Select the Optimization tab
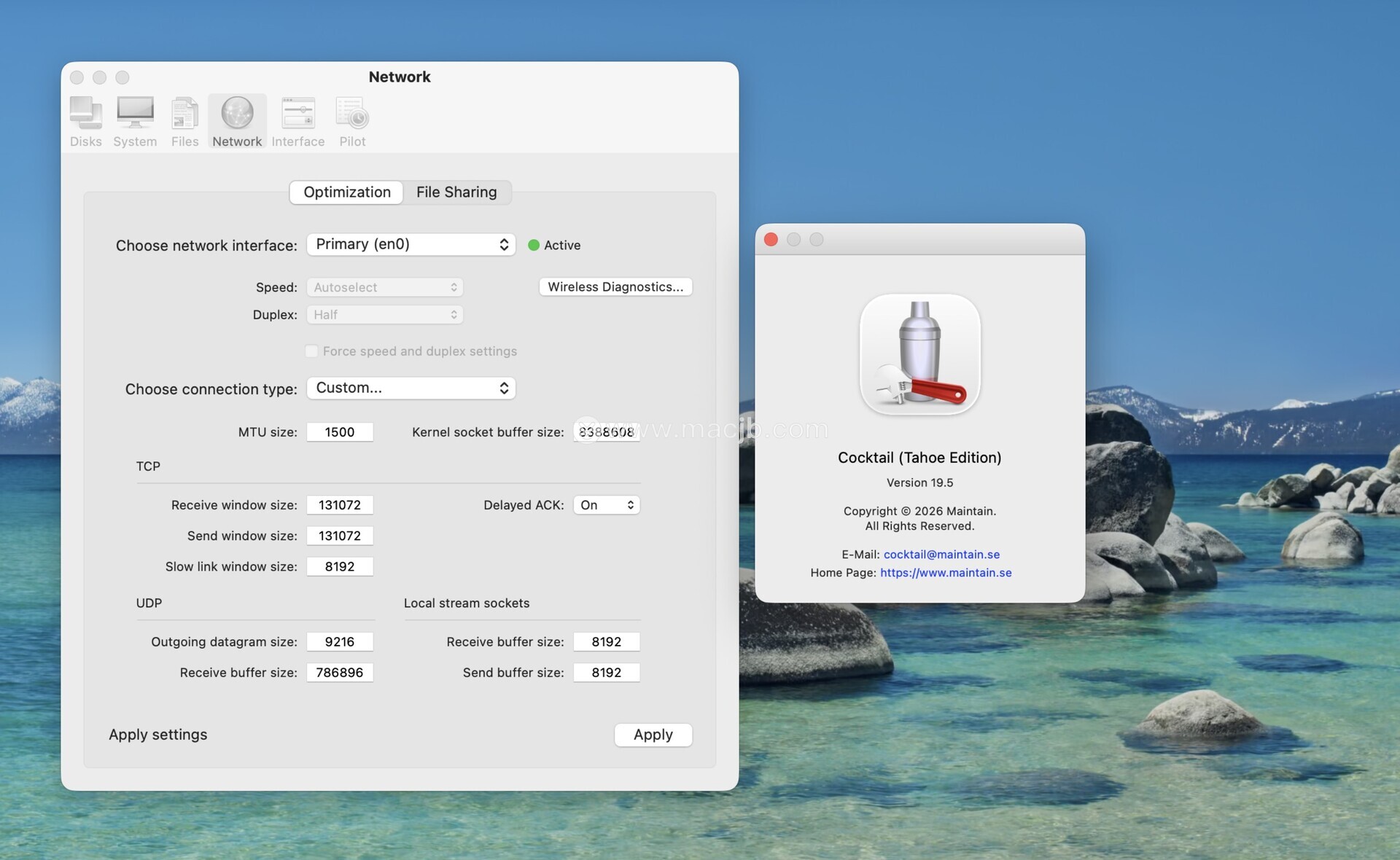 [x=347, y=192]
